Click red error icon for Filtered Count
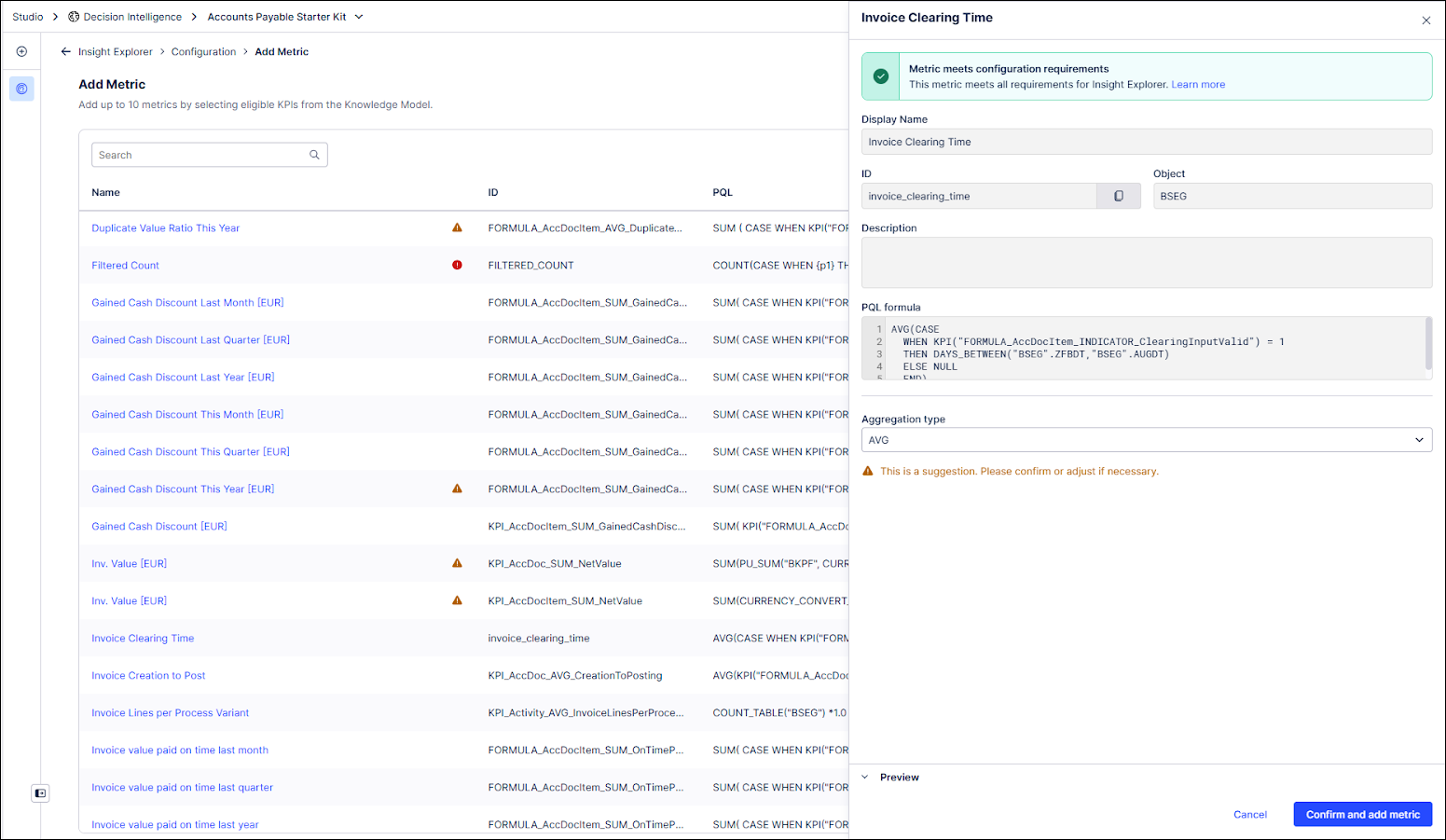Viewport: 1446px width, 840px height. (457, 265)
